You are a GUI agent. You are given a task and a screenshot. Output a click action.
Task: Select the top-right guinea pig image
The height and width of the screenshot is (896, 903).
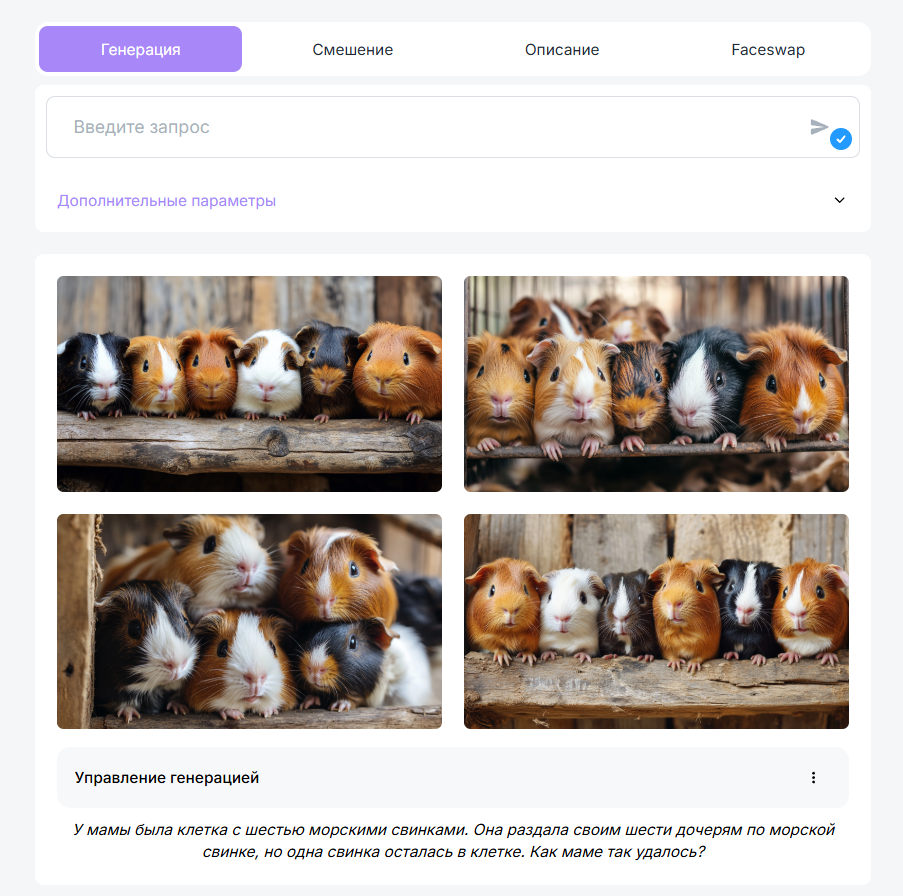(x=657, y=384)
